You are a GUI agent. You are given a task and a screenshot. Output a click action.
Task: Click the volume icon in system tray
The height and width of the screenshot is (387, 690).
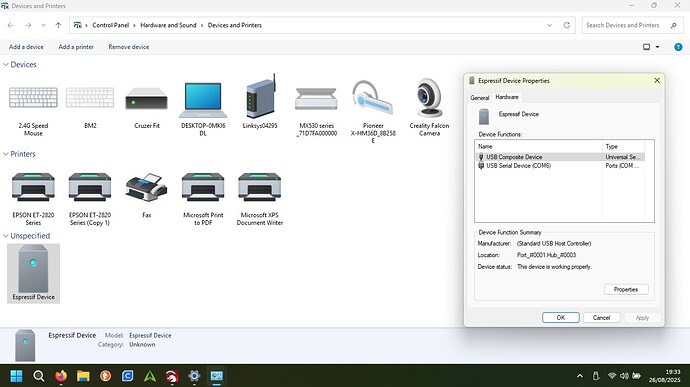pos(624,376)
